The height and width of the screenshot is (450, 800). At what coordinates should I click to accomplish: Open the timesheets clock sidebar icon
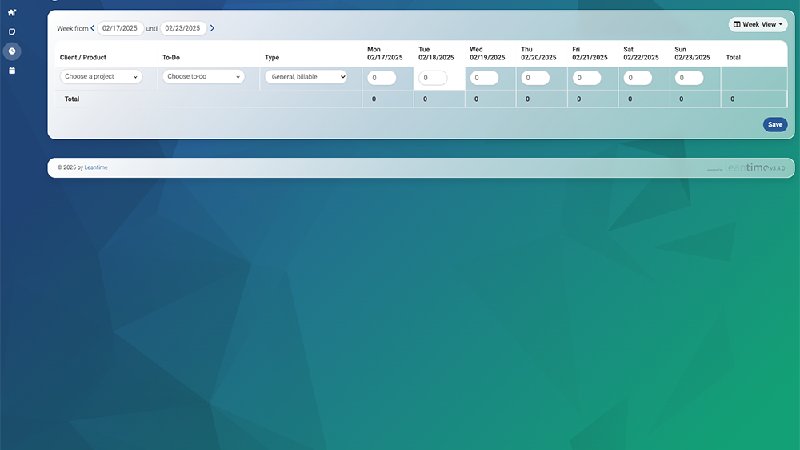12,51
